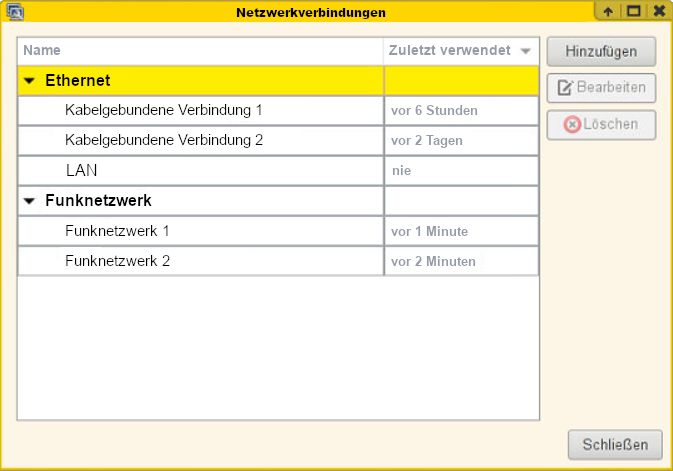Click the 'vor 1 Minute' cell

pyautogui.click(x=430, y=231)
